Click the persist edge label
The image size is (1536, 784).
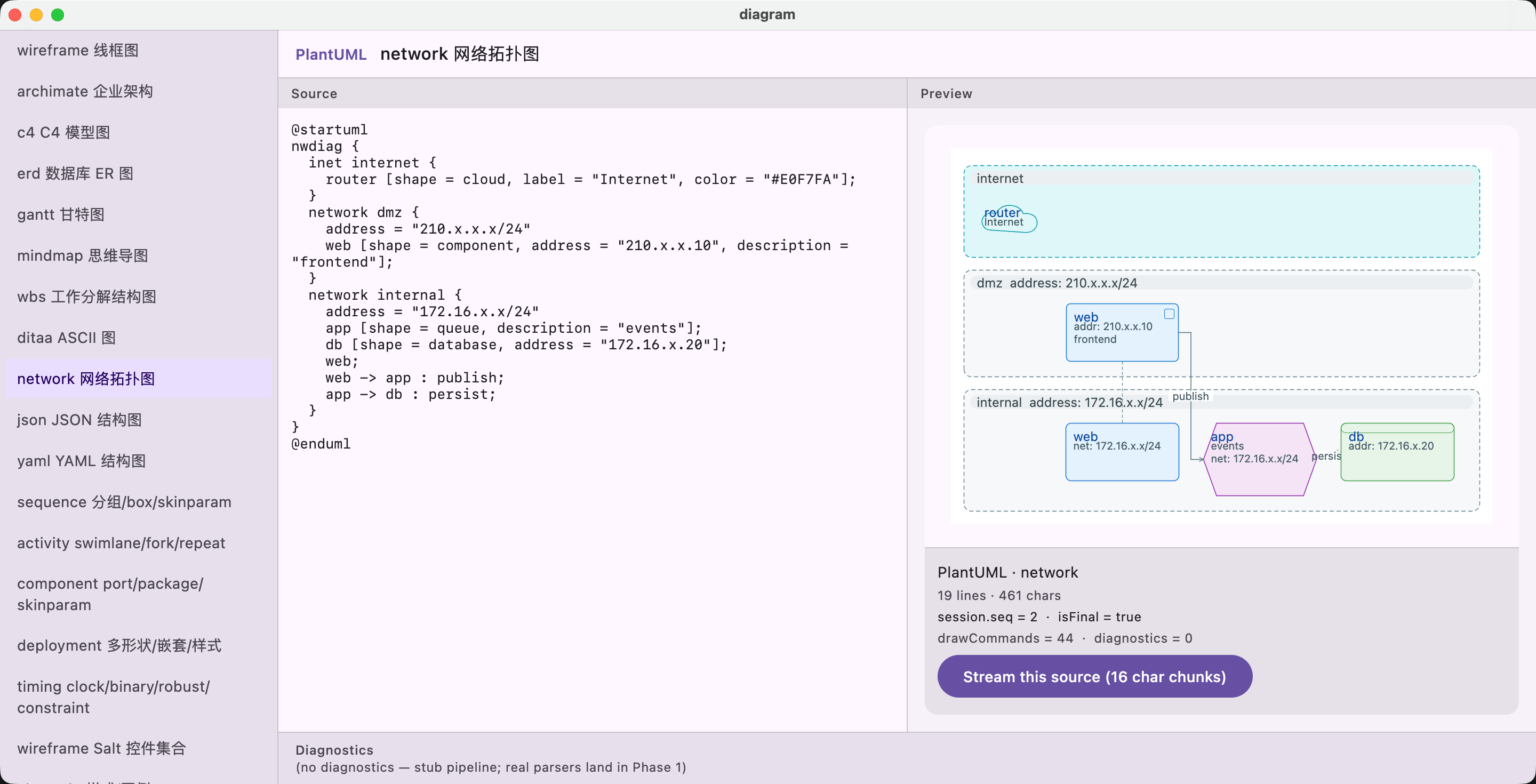point(1326,456)
